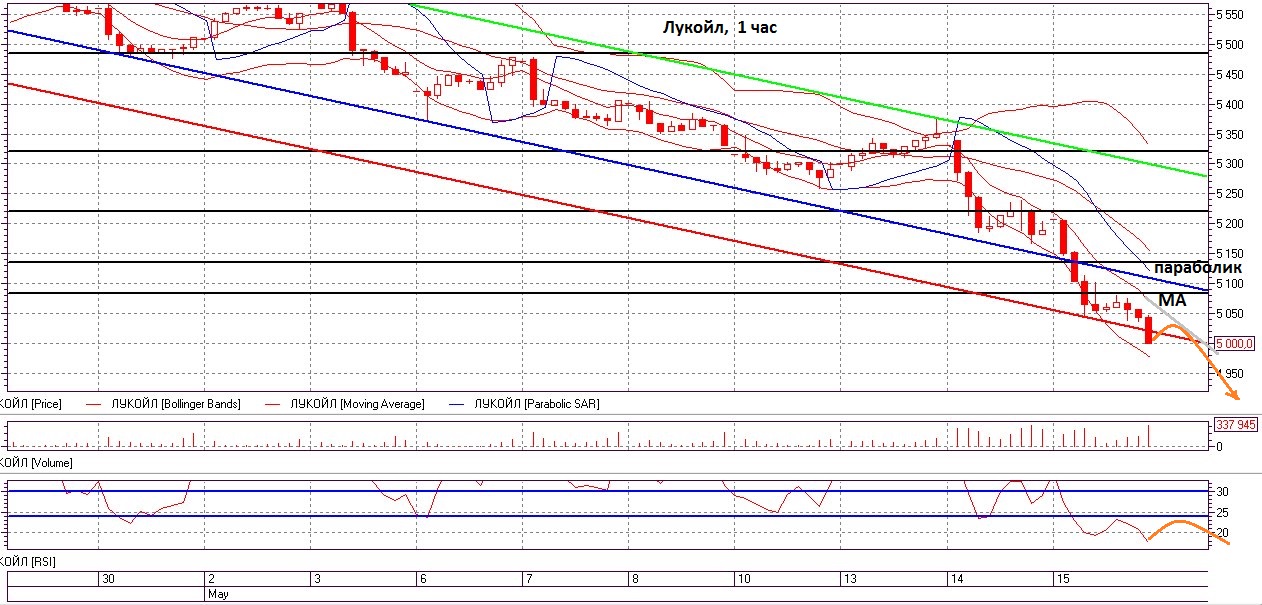This screenshot has width=1262, height=605.
Task: Click the 5 100 price axis label
Action: (1228, 283)
